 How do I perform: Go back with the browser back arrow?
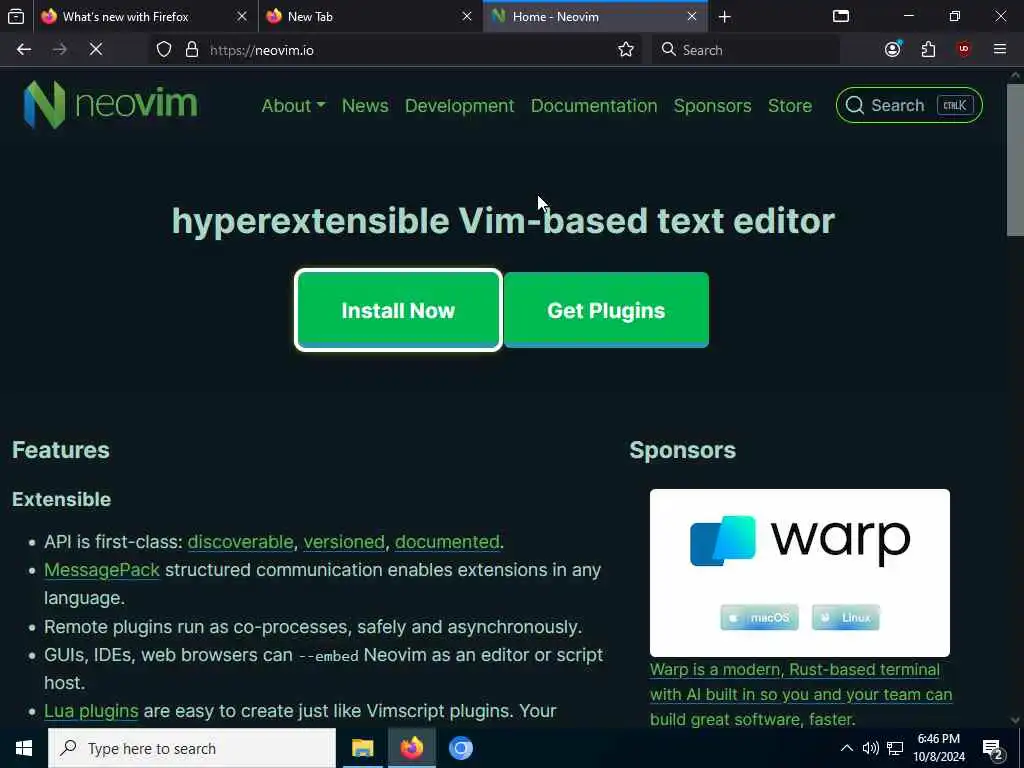(24, 50)
